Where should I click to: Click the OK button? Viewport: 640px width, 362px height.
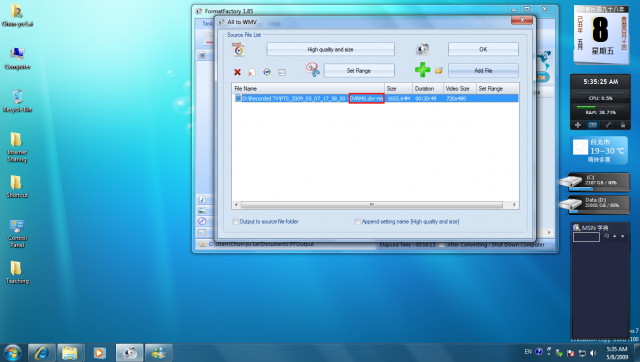[x=483, y=49]
